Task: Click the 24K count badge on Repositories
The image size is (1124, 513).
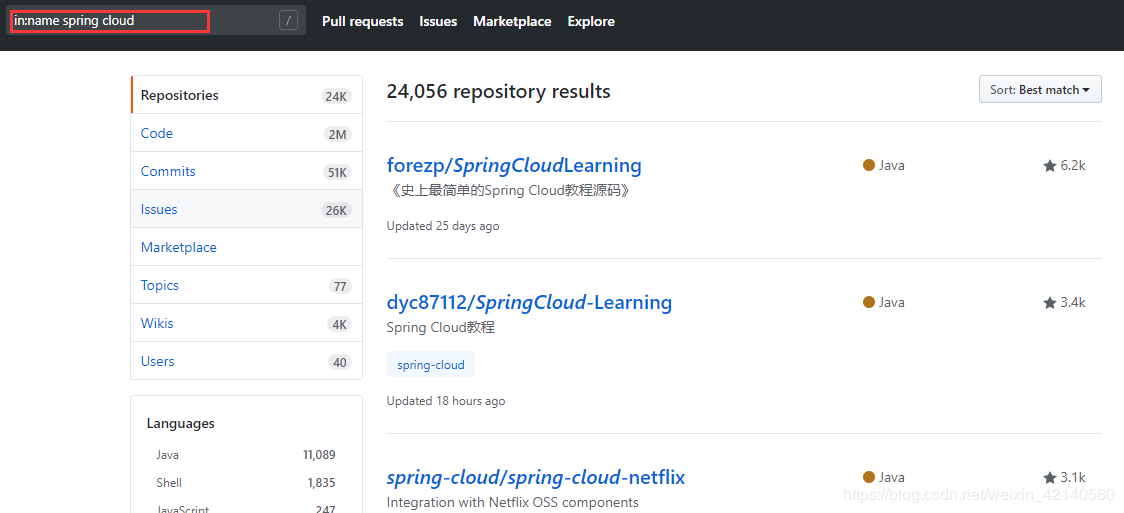Action: [335, 97]
